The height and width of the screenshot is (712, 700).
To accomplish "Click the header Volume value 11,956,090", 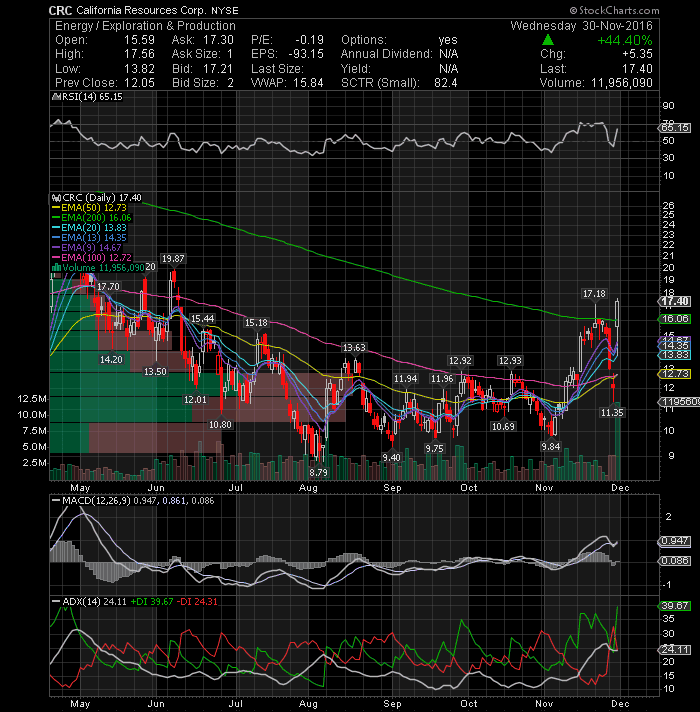I will (621, 83).
